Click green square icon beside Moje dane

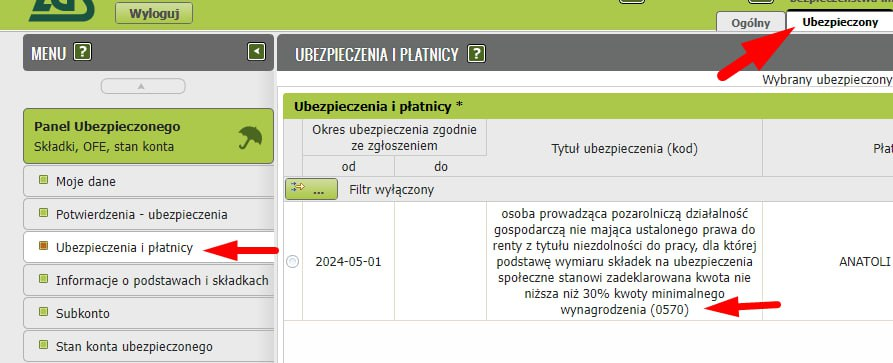[x=43, y=181]
